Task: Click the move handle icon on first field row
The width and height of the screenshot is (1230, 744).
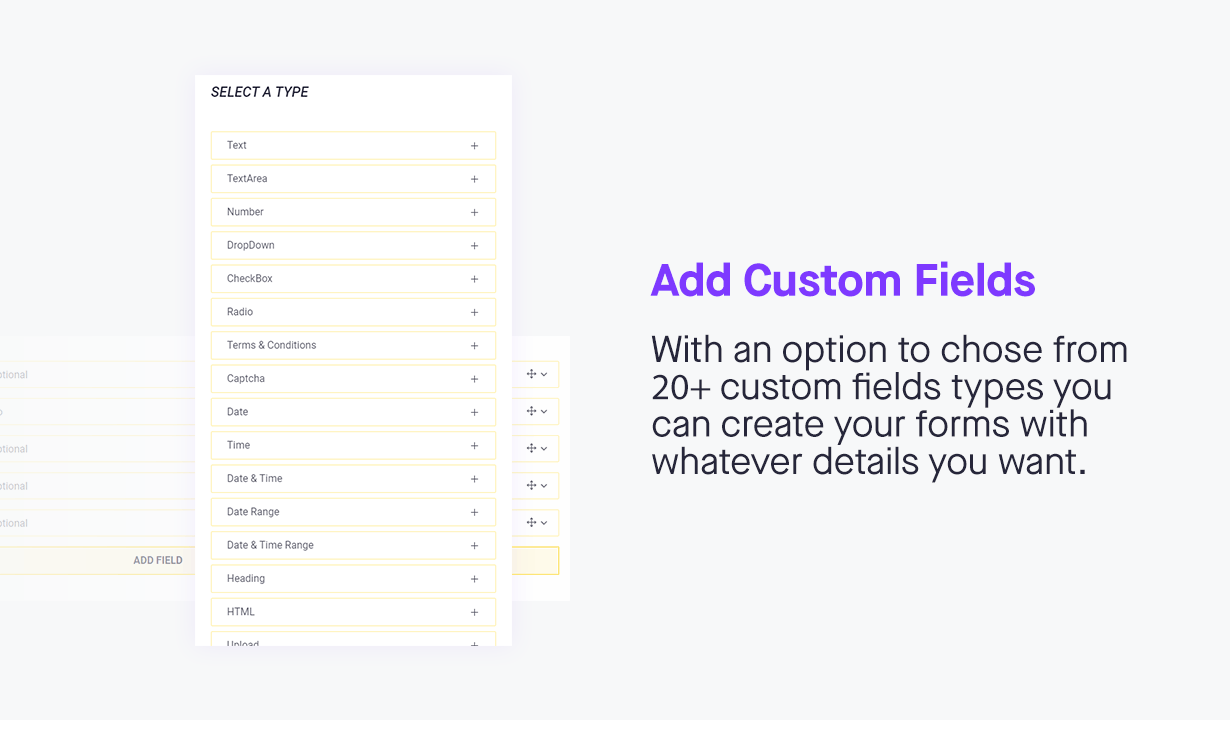Action: pyautogui.click(x=531, y=374)
